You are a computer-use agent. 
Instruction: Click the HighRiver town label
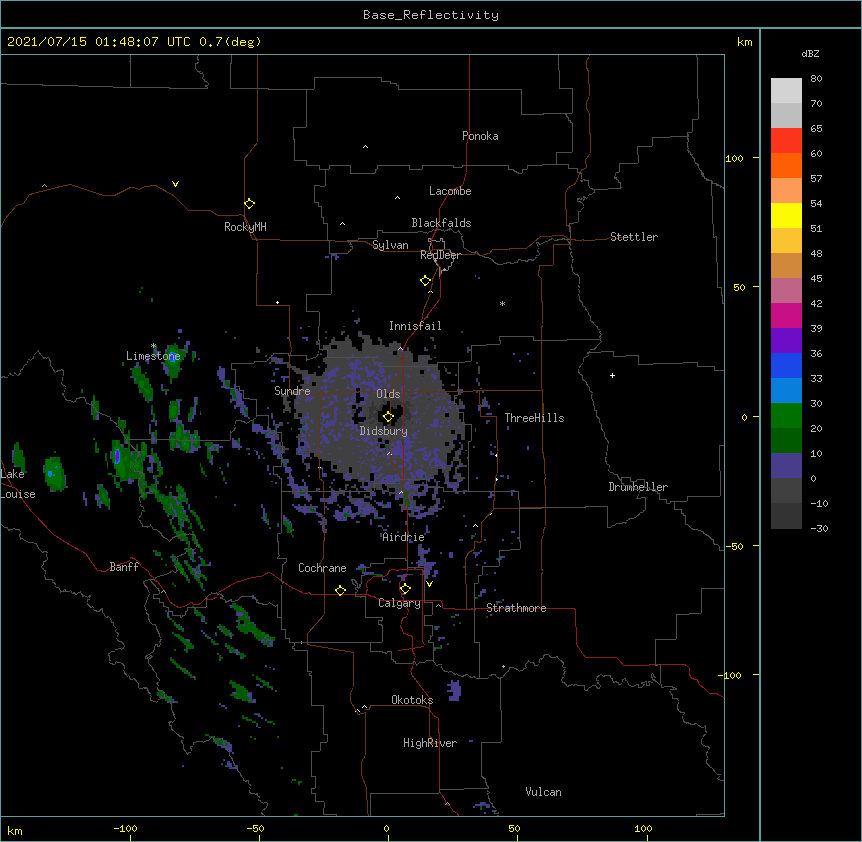coord(430,743)
